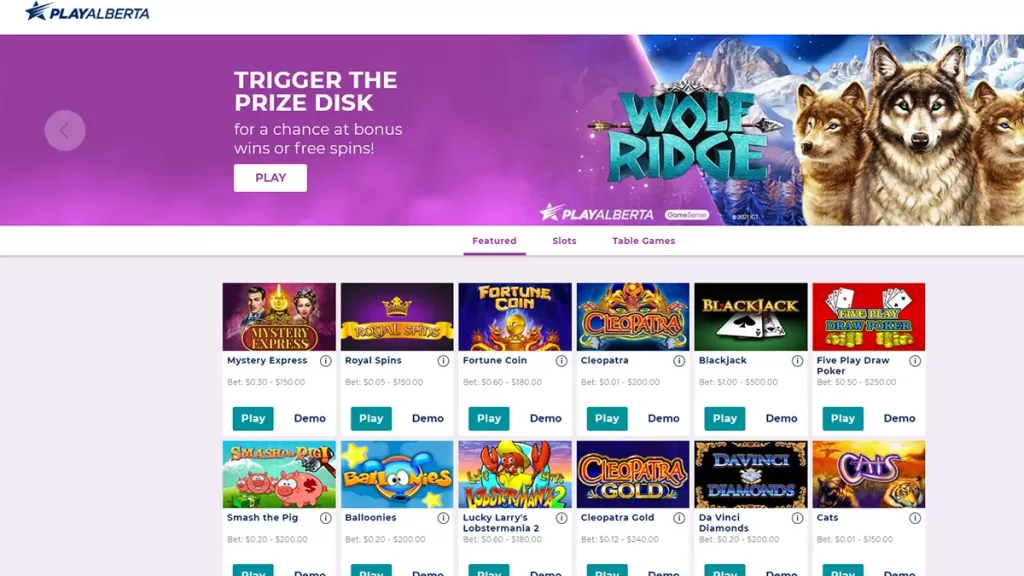Start Demo of Fortune Coin
Screen dimensions: 1024x576
click(545, 419)
